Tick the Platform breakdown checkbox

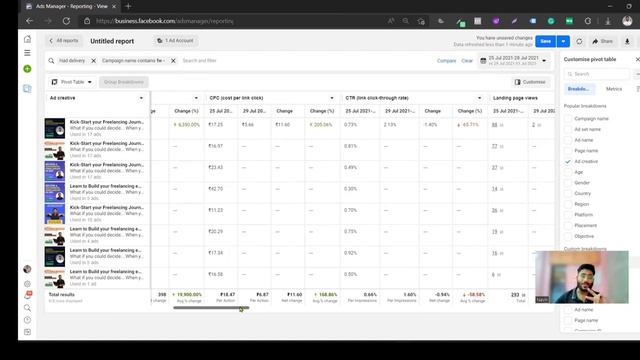(x=568, y=215)
